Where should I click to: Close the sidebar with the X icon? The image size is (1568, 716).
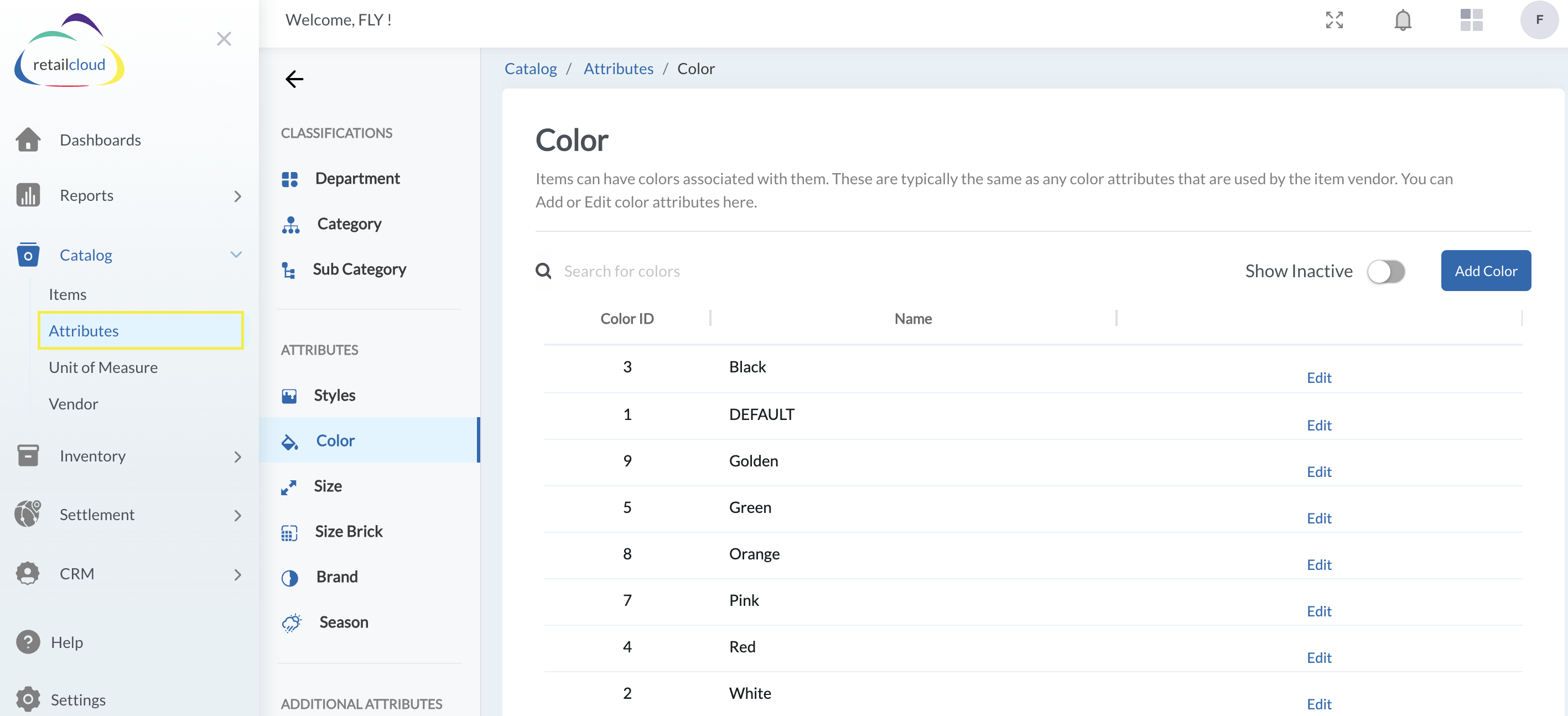pos(224,39)
